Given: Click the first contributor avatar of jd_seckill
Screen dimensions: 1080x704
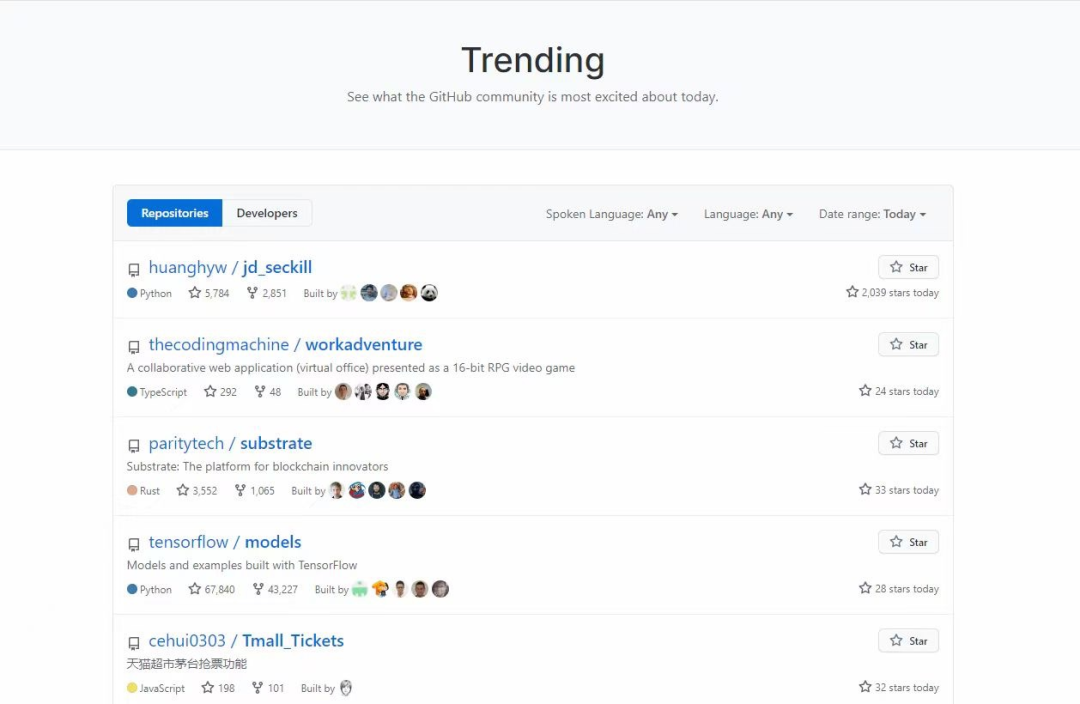Looking at the screenshot, I should 348,293.
